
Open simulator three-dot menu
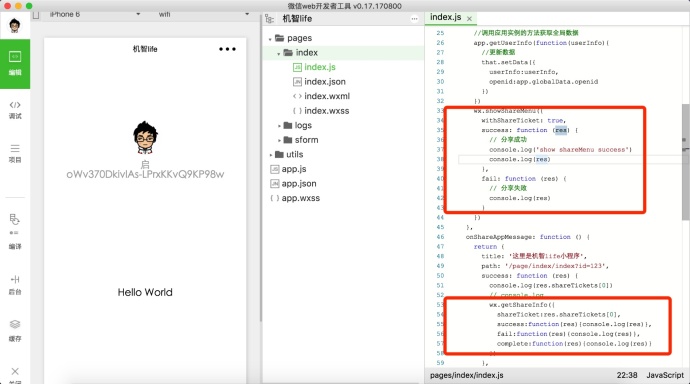coord(227,49)
